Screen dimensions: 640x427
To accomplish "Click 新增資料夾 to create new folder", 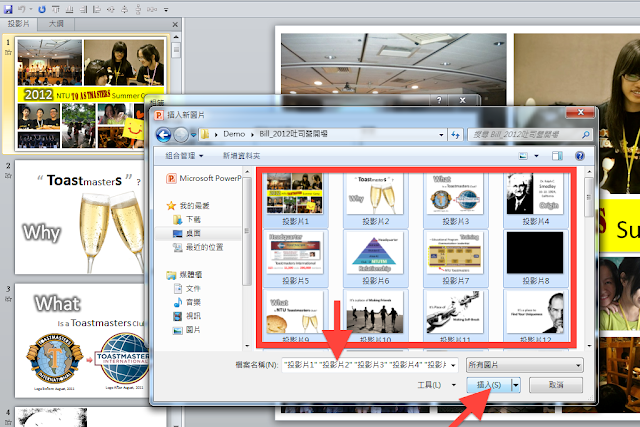I will pyautogui.click(x=241, y=156).
